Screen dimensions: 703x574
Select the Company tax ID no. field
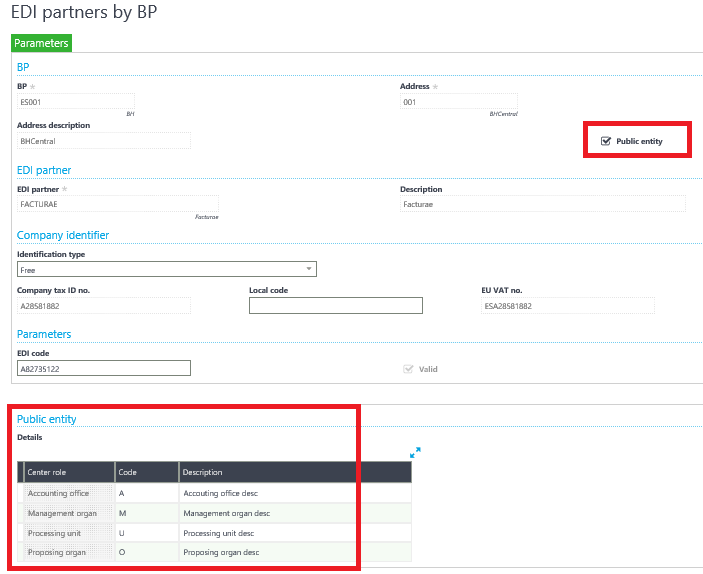[x=103, y=306]
